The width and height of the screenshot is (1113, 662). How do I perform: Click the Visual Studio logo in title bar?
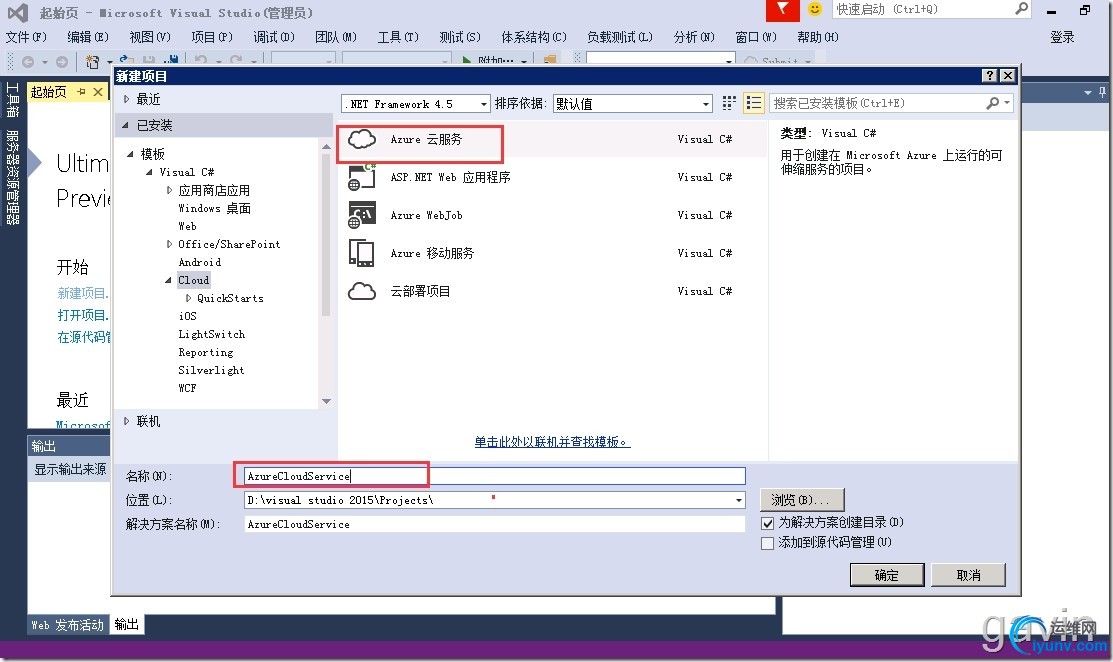[18, 12]
